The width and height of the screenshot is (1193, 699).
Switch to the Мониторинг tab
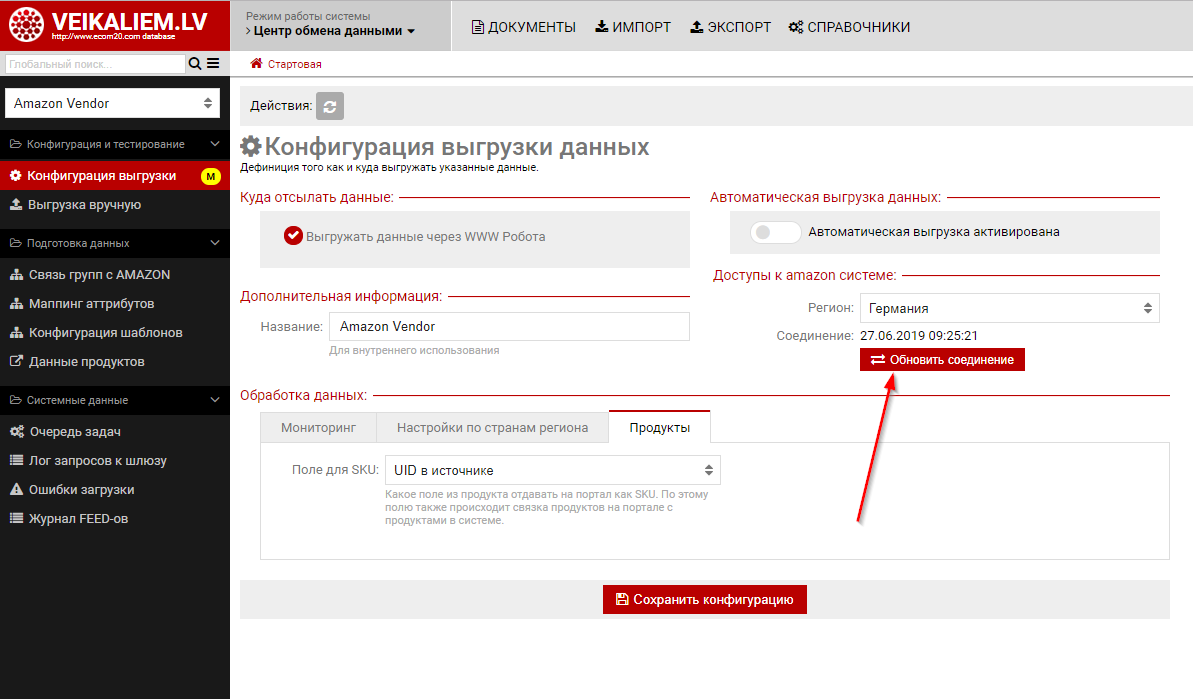tap(318, 427)
